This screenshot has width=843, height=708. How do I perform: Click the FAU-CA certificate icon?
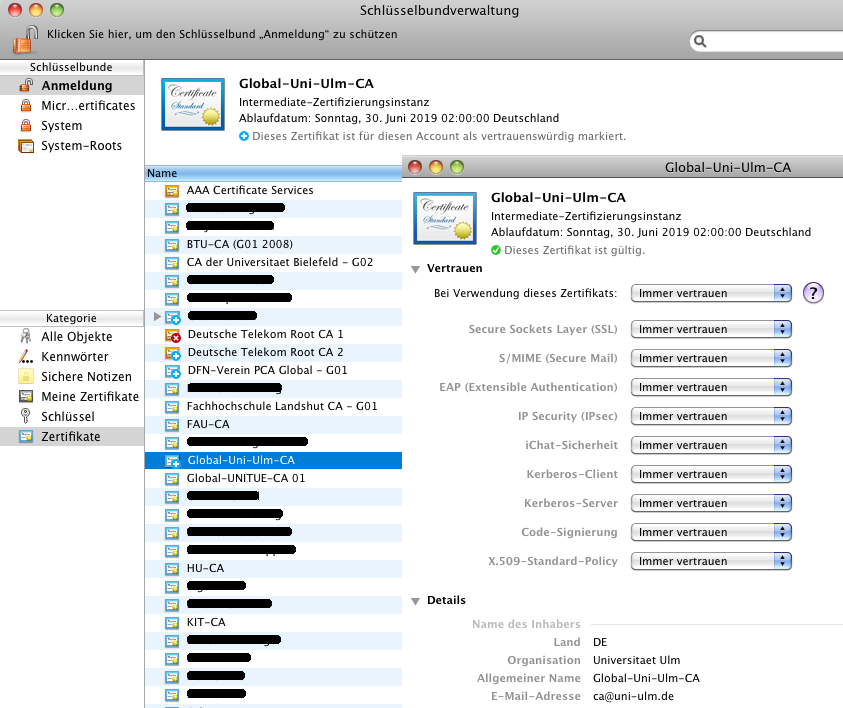172,425
